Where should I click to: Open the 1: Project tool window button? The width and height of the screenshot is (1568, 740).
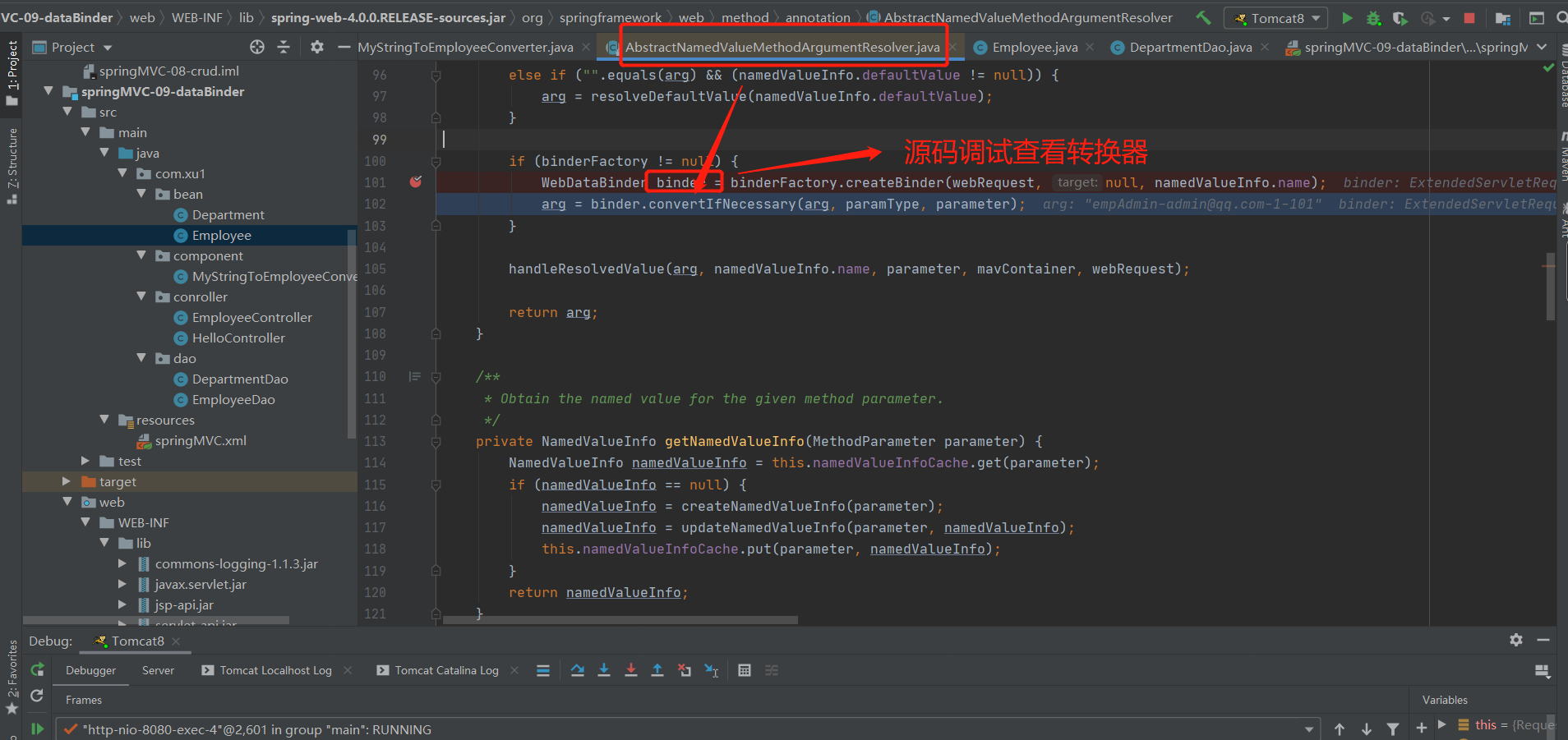[12, 72]
